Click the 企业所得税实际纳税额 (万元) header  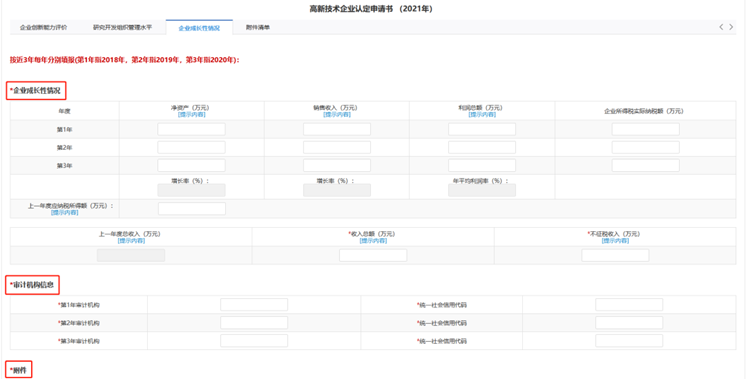click(644, 111)
